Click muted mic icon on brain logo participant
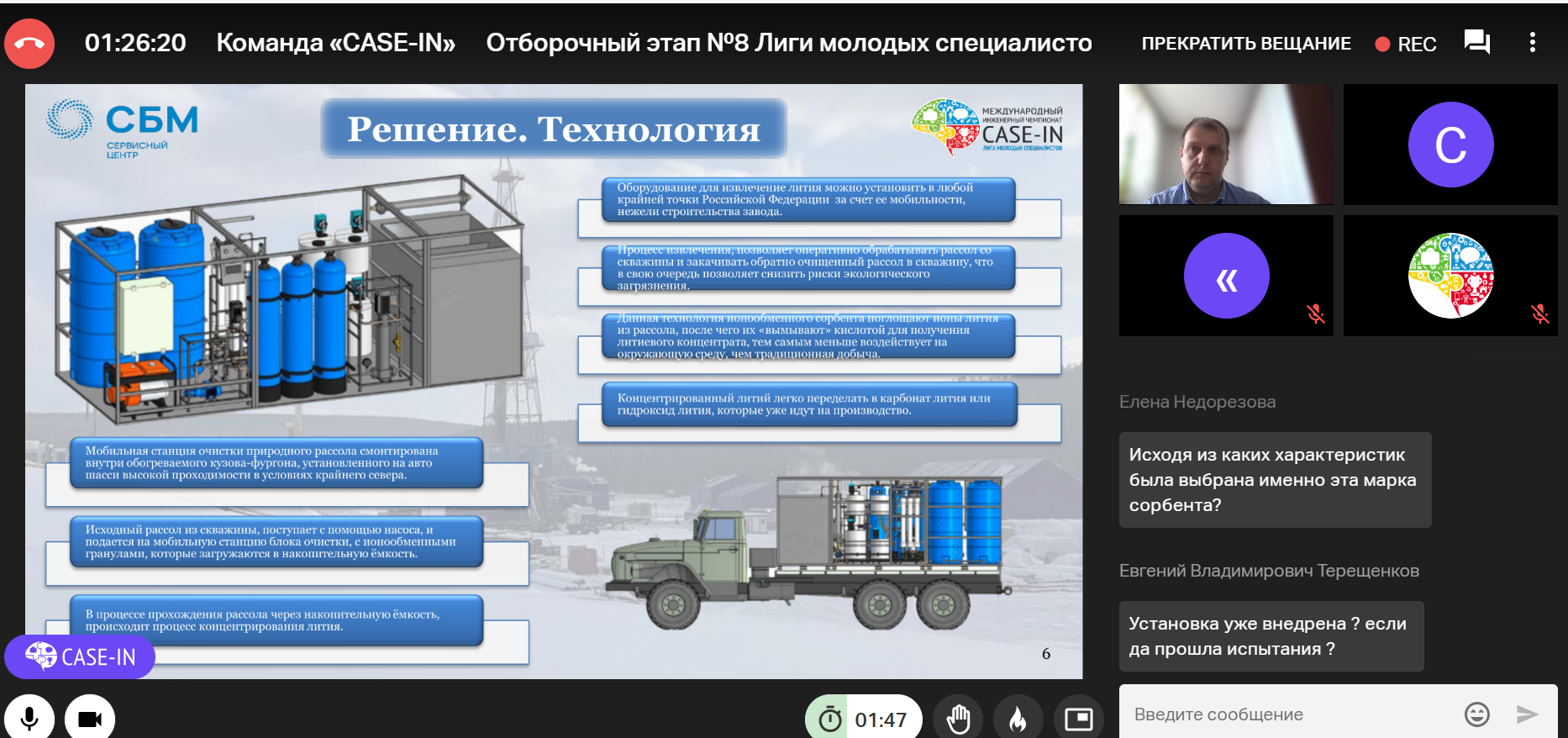1568x738 pixels. [x=1540, y=314]
